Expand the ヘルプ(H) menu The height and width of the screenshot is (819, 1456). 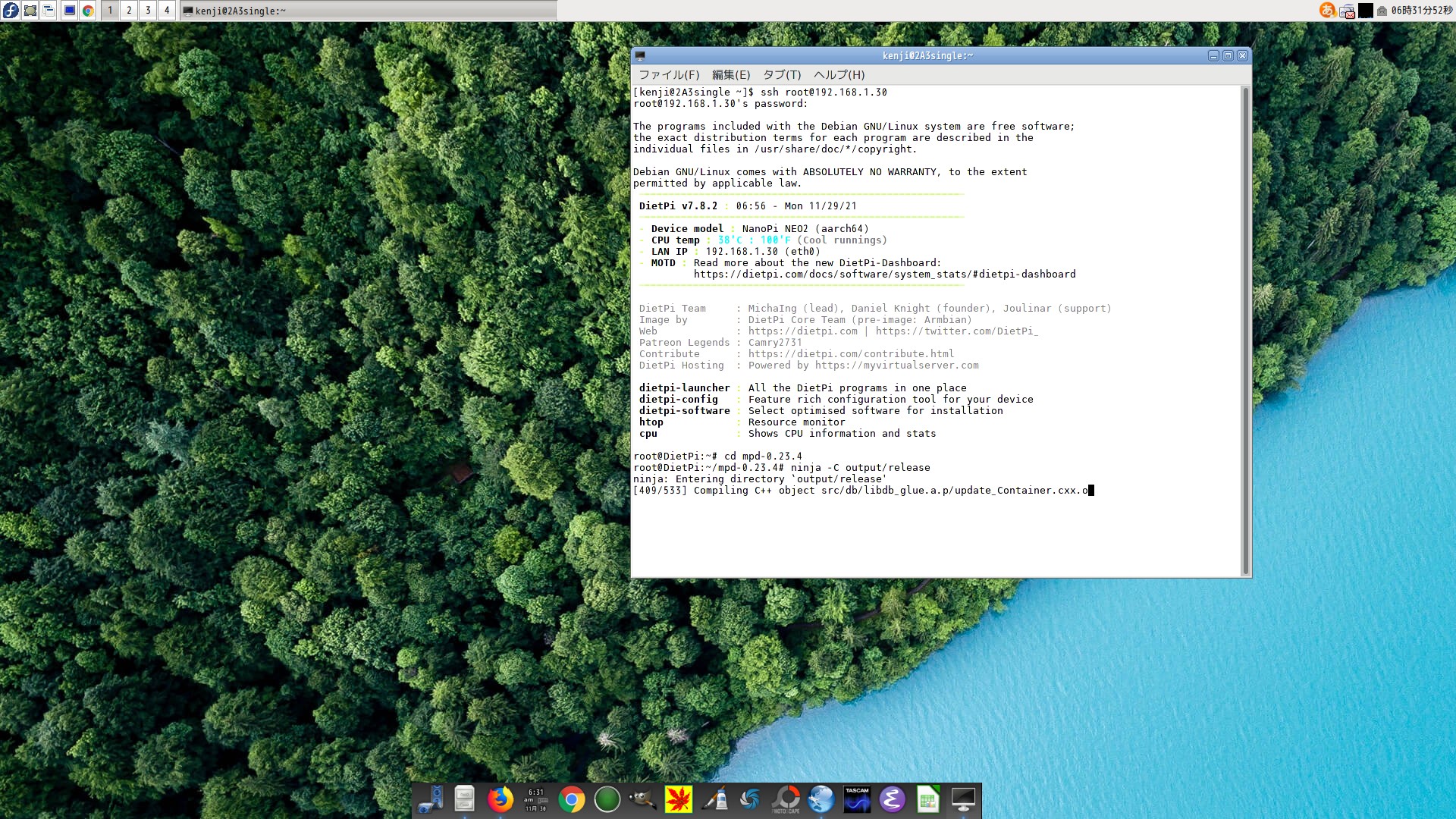839,74
